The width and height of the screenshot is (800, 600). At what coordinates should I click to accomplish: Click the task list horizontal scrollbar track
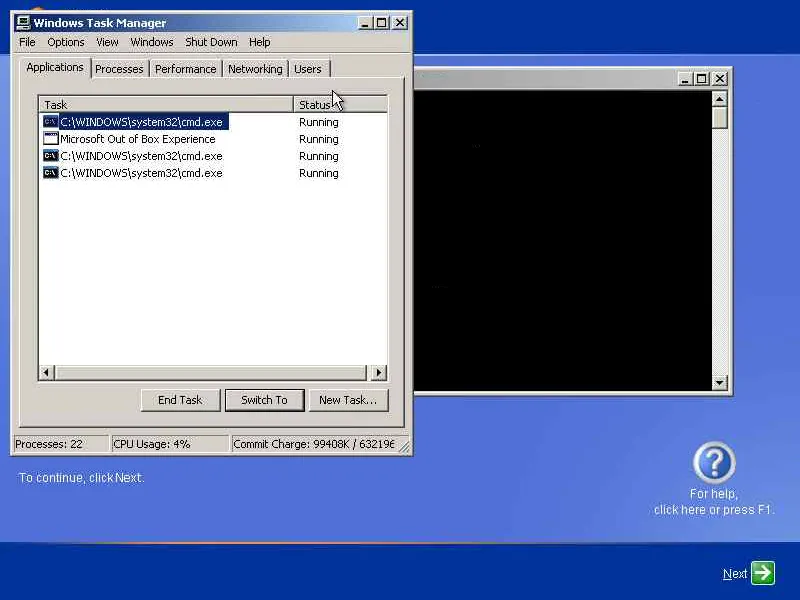210,372
